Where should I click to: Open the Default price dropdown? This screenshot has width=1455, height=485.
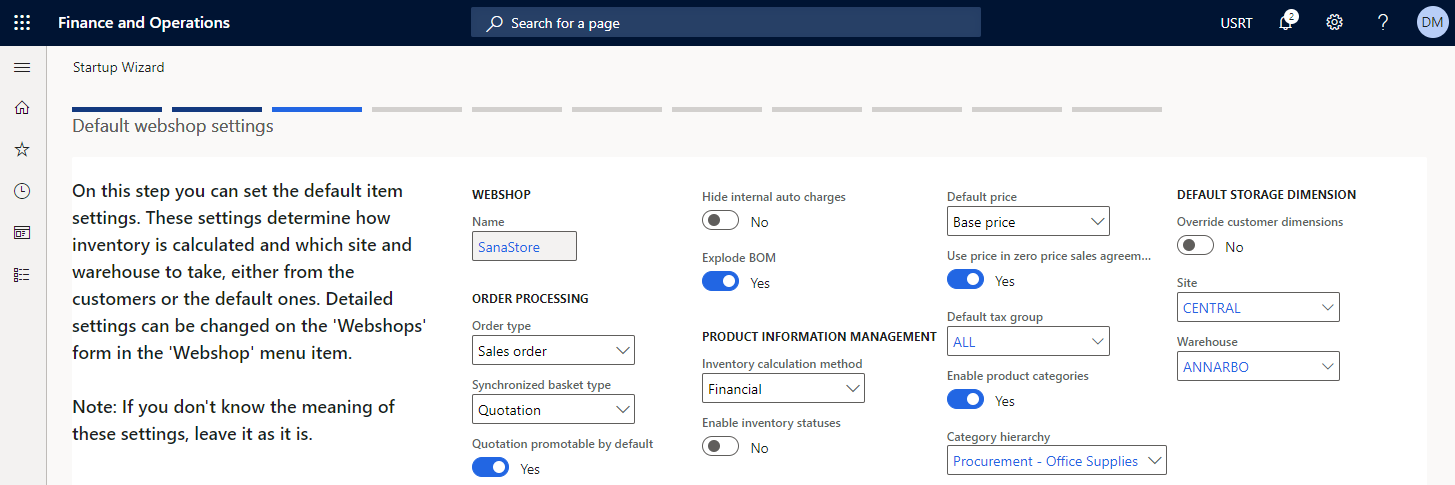[x=1028, y=221]
